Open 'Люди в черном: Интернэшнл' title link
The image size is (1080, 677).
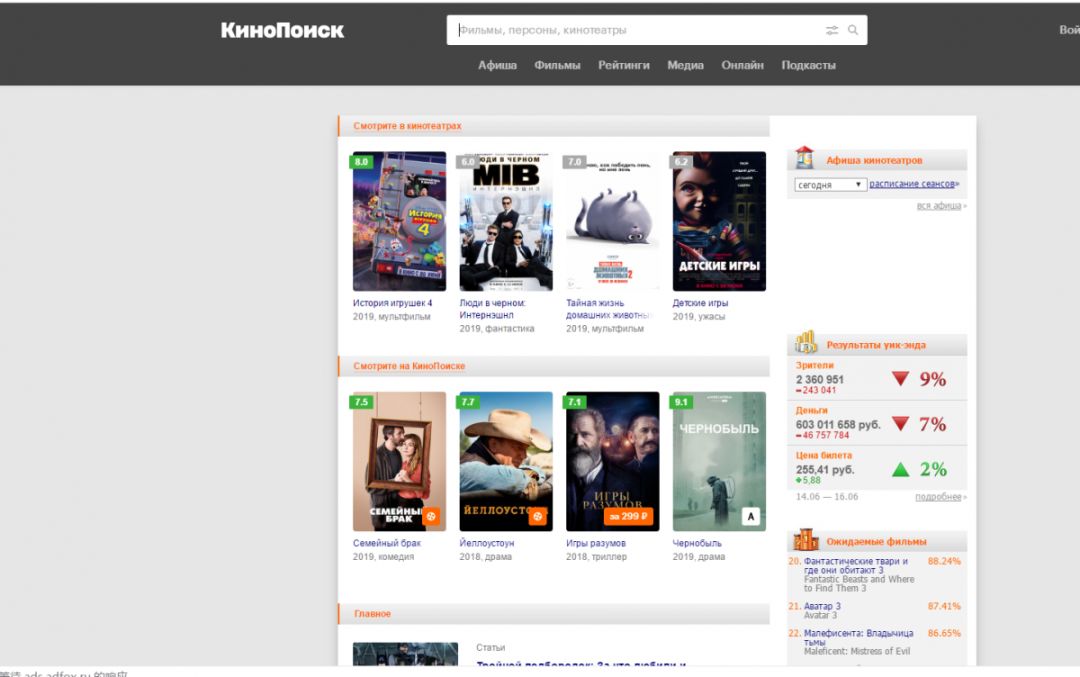[492, 309]
